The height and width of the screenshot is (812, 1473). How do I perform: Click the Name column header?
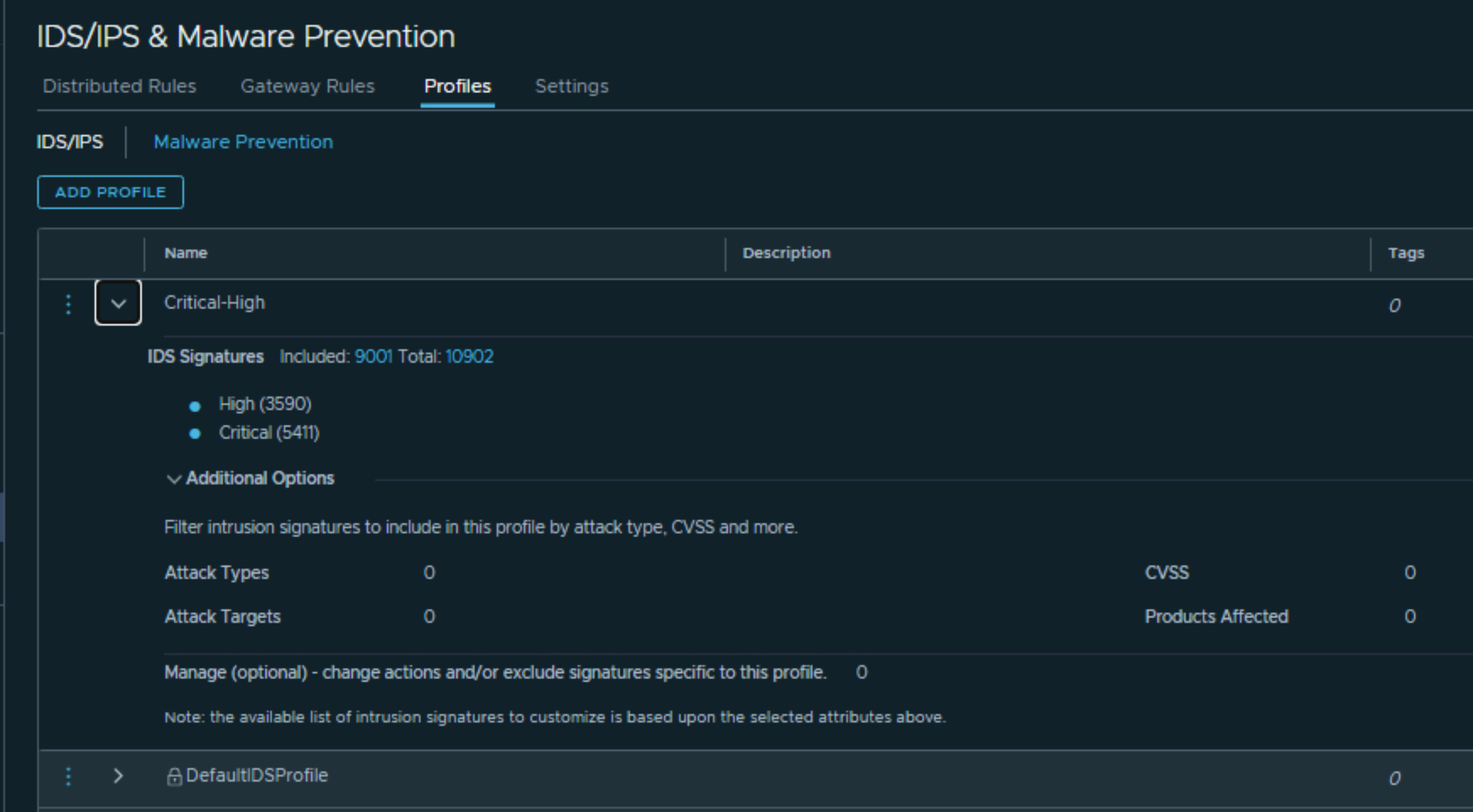point(186,253)
